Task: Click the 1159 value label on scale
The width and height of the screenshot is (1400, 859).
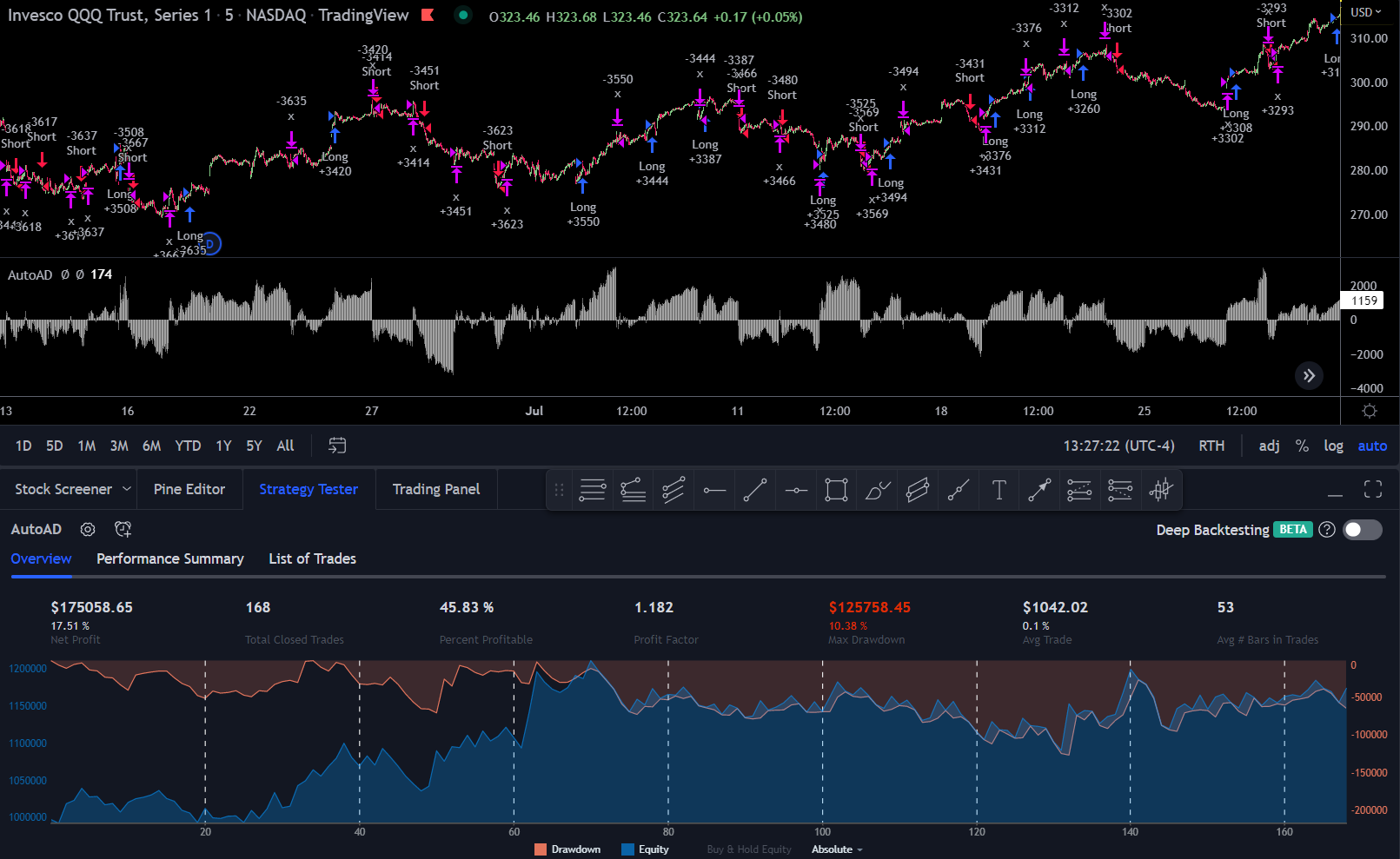Action: 1363,301
